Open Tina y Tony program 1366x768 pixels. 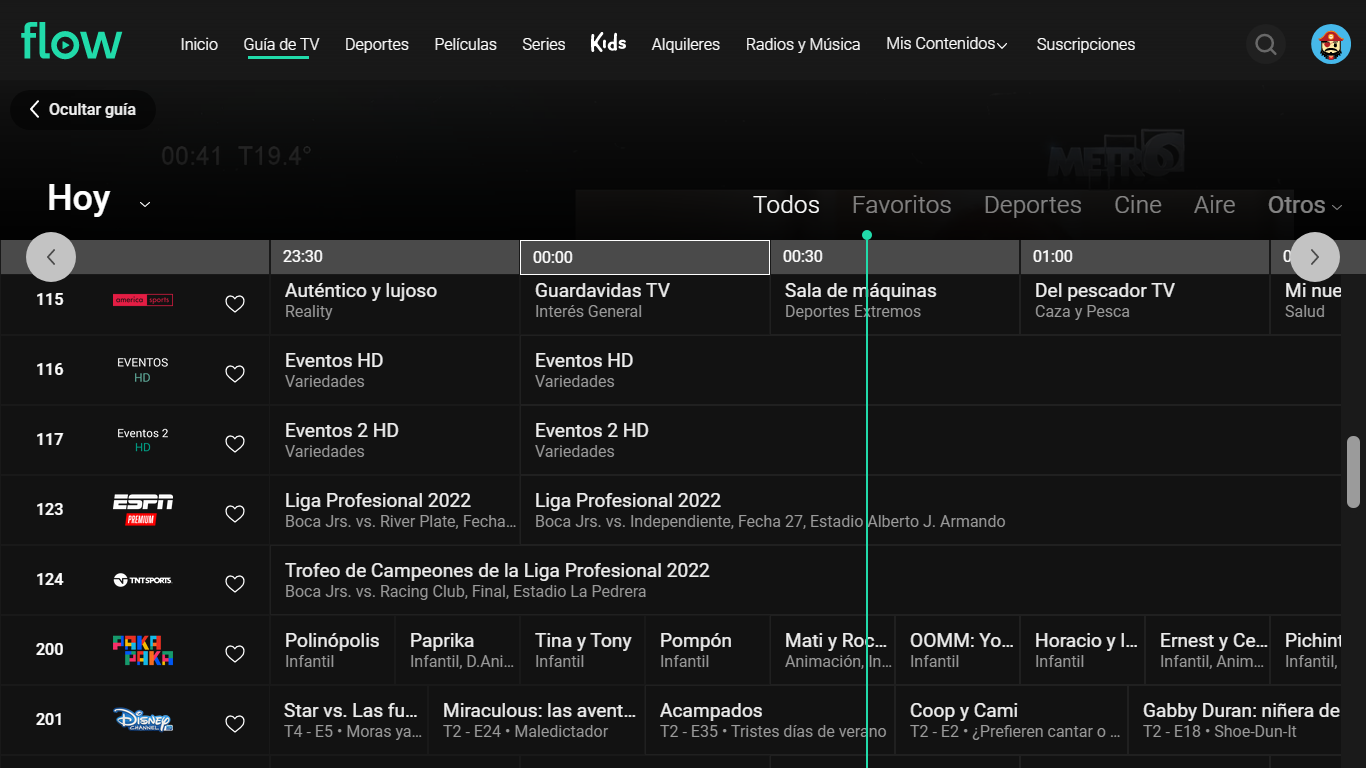(x=583, y=650)
